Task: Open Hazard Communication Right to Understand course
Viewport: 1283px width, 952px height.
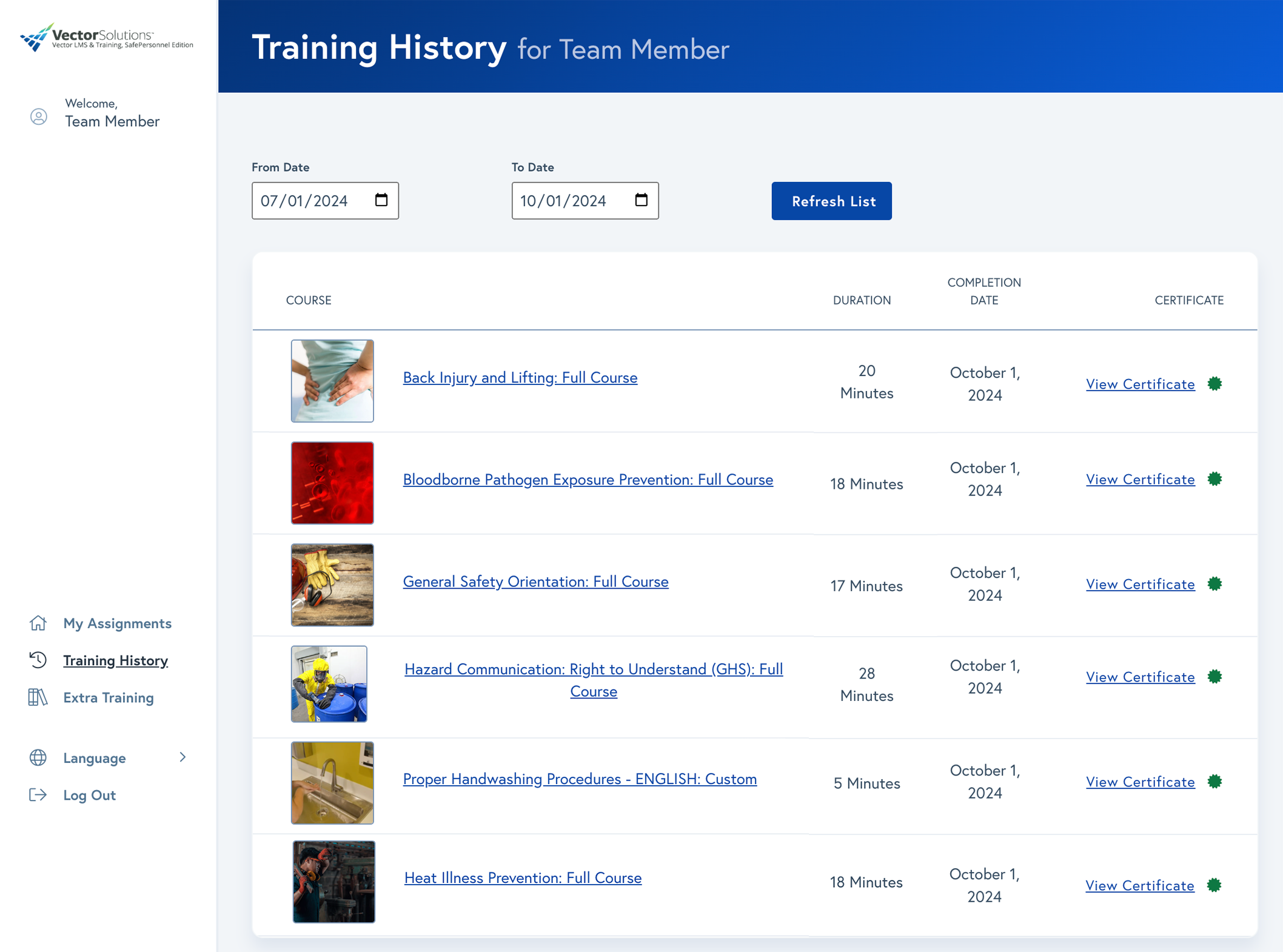Action: [x=594, y=680]
